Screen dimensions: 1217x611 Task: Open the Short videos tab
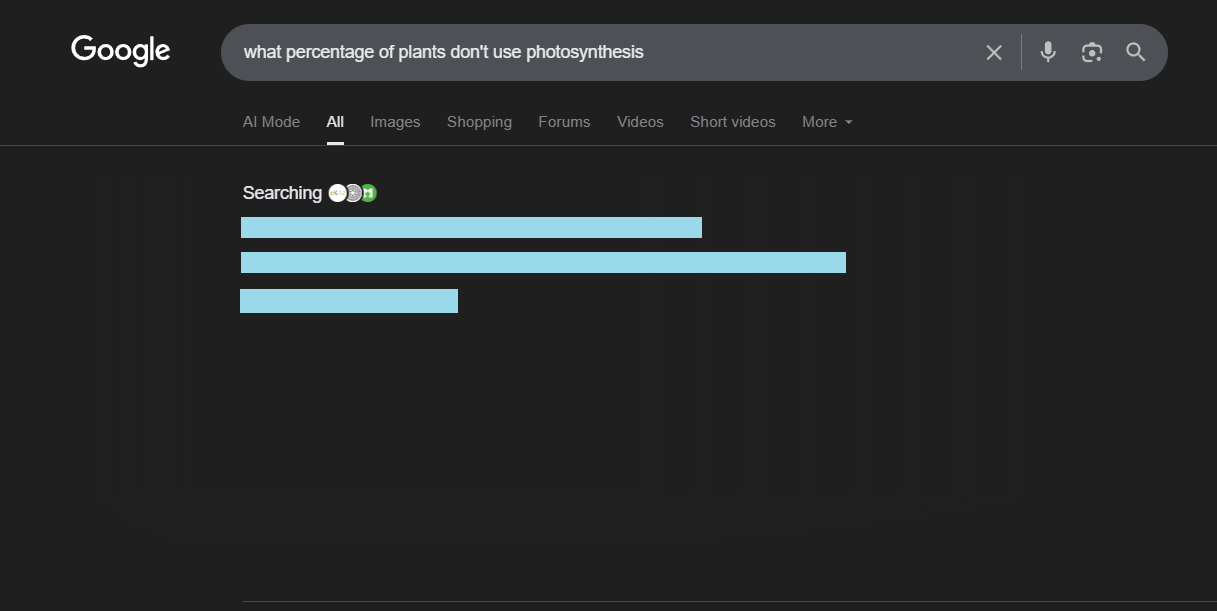[x=732, y=122]
